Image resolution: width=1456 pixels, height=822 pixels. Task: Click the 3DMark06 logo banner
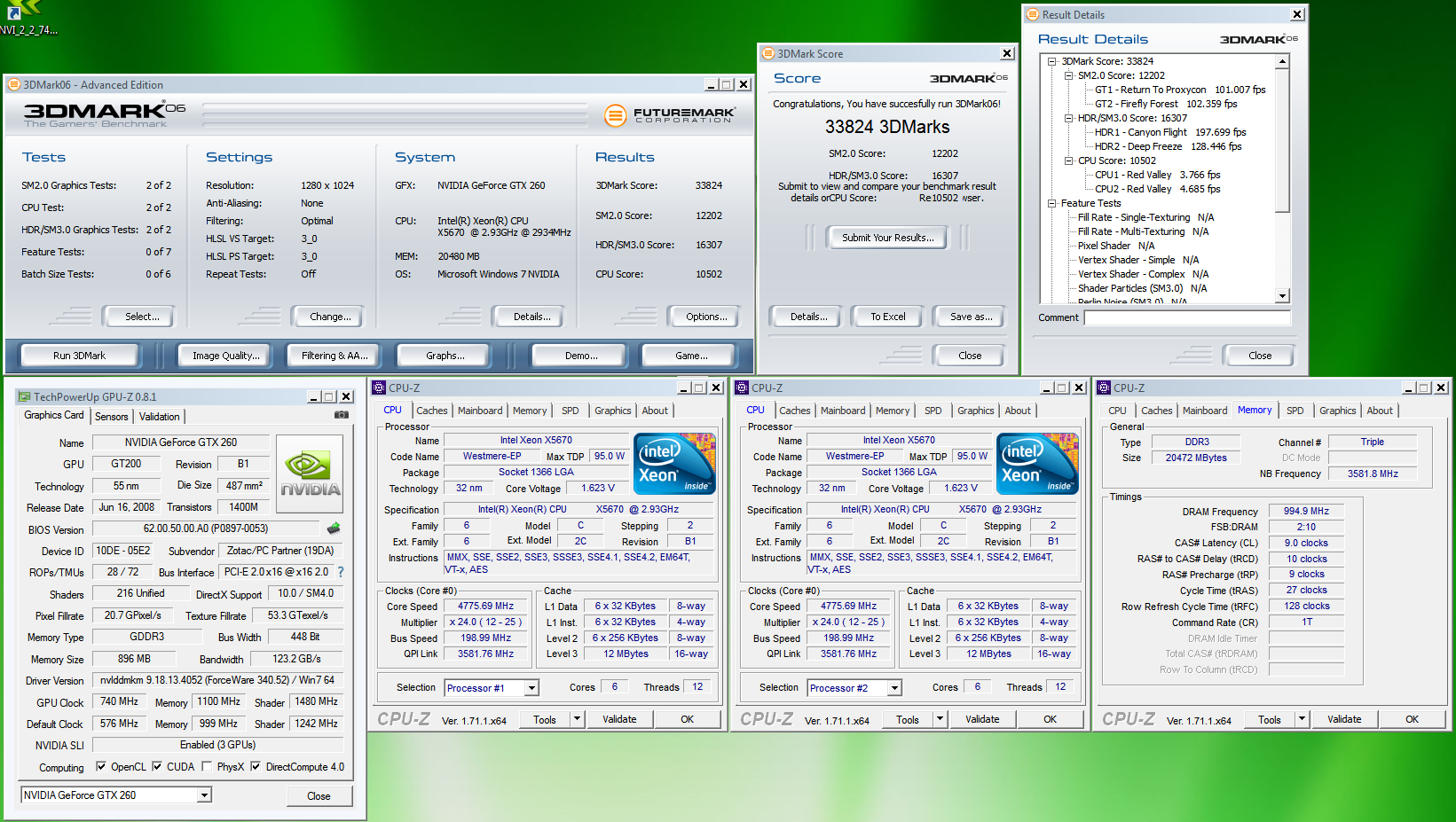point(105,114)
